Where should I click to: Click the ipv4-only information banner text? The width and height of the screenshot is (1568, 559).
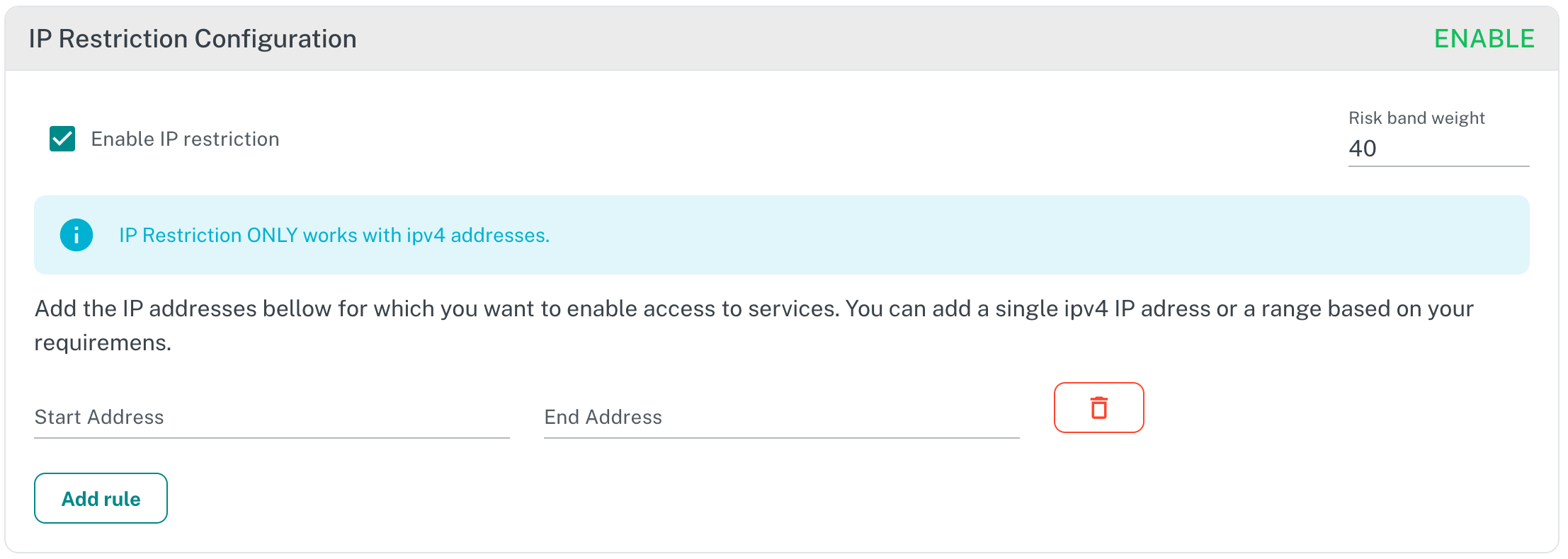click(x=334, y=235)
